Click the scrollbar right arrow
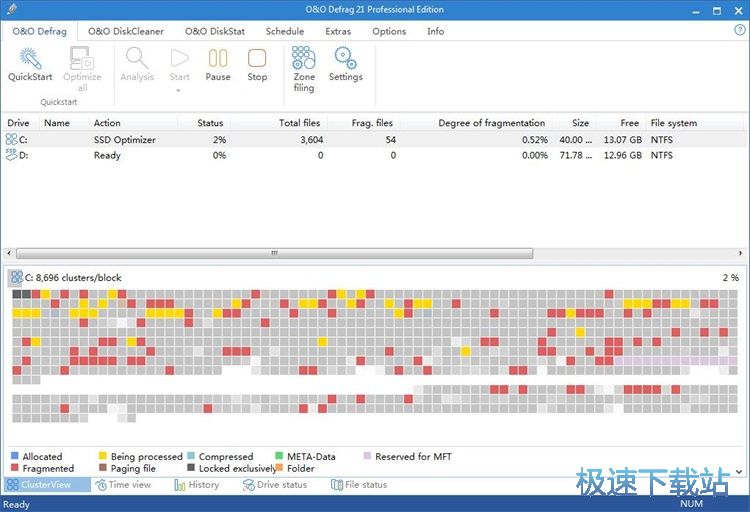 pyautogui.click(x=740, y=253)
